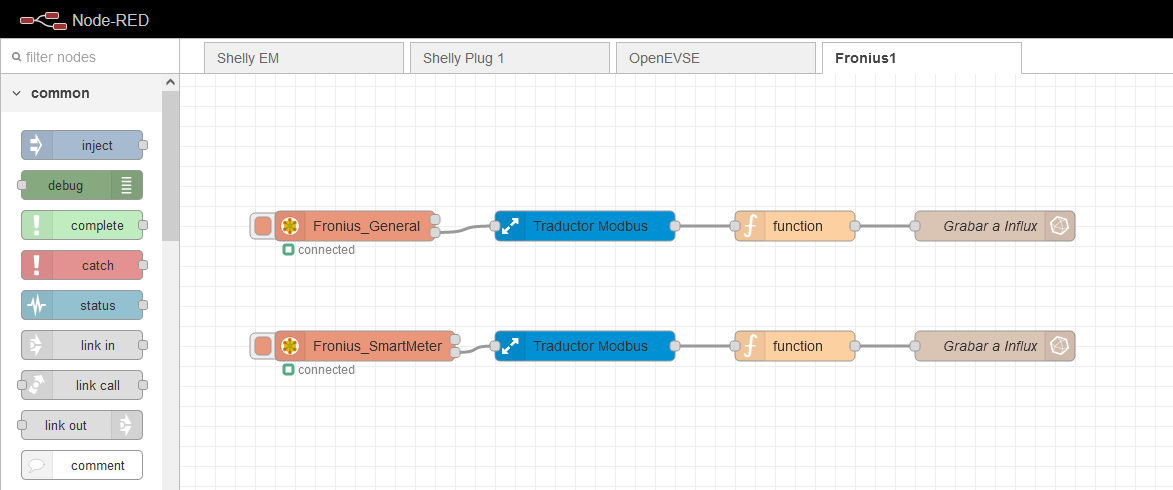Screen dimensions: 1173x490
Task: Select the Fronius_General node label
Action: 367,226
